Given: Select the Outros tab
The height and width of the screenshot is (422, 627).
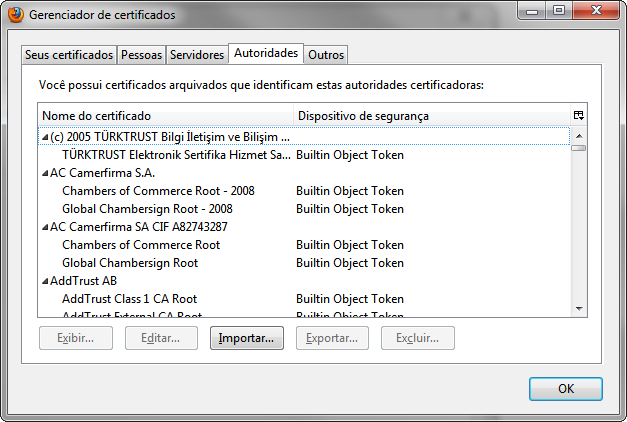Looking at the screenshot, I should click(x=326, y=55).
